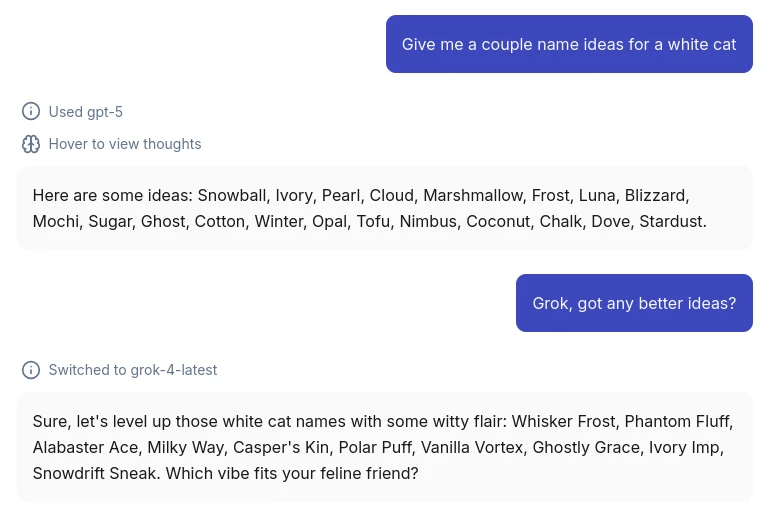Click the reply starting "Here are some ideas"
This screenshot has width=775, height=521.
point(385,208)
